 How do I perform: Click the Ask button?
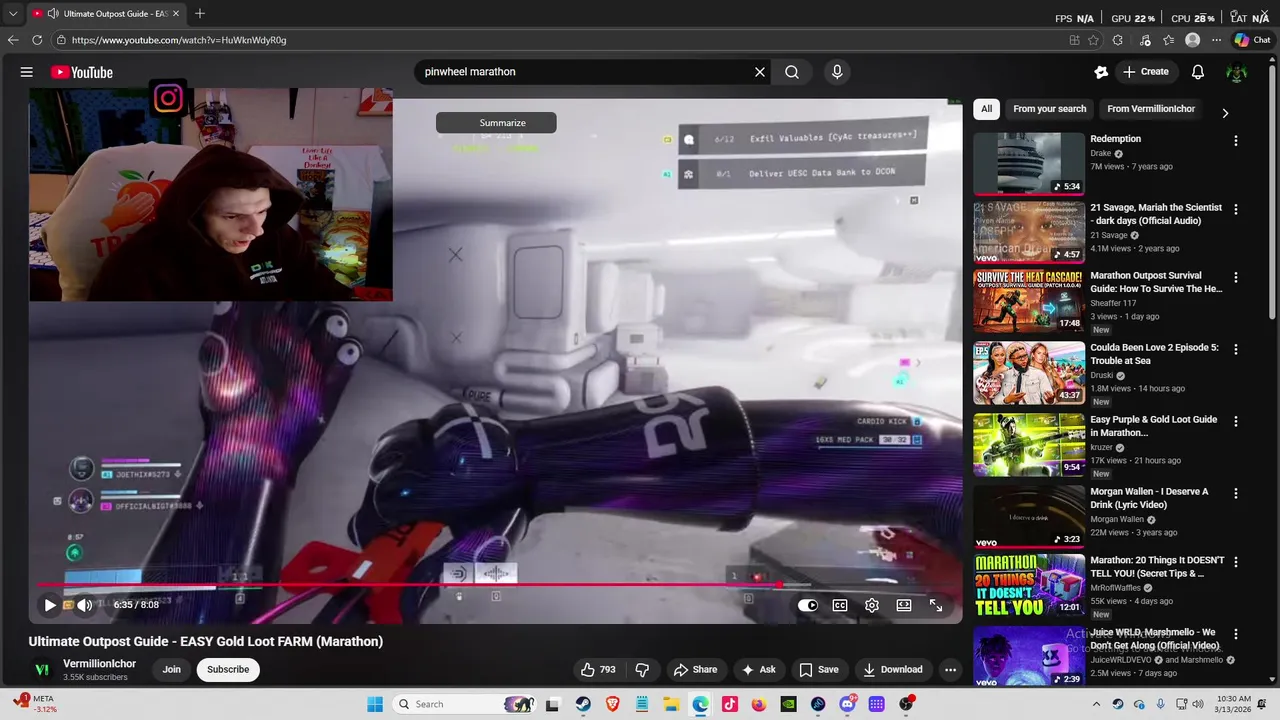[x=758, y=670]
